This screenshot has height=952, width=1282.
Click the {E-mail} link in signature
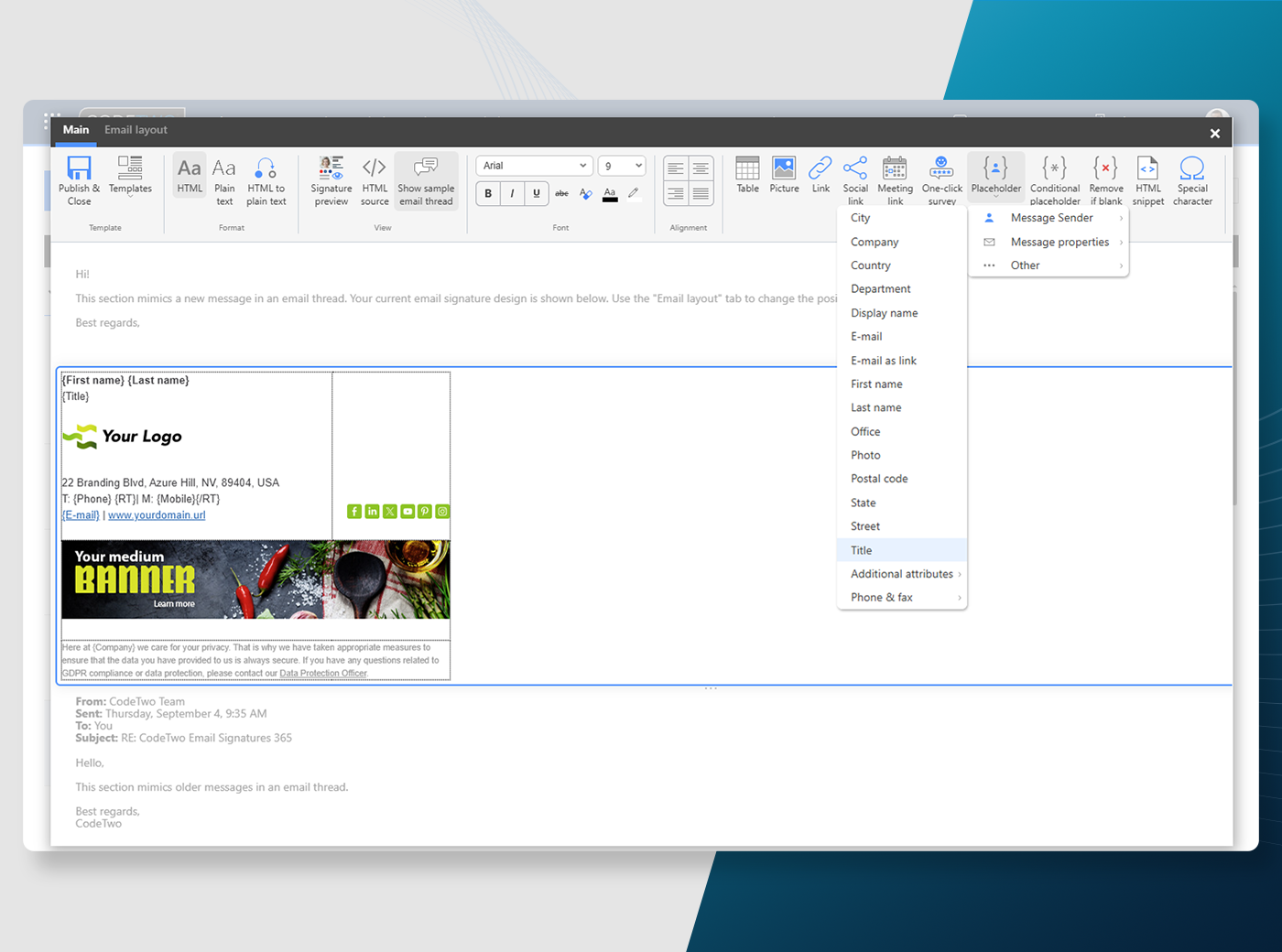pos(81,515)
